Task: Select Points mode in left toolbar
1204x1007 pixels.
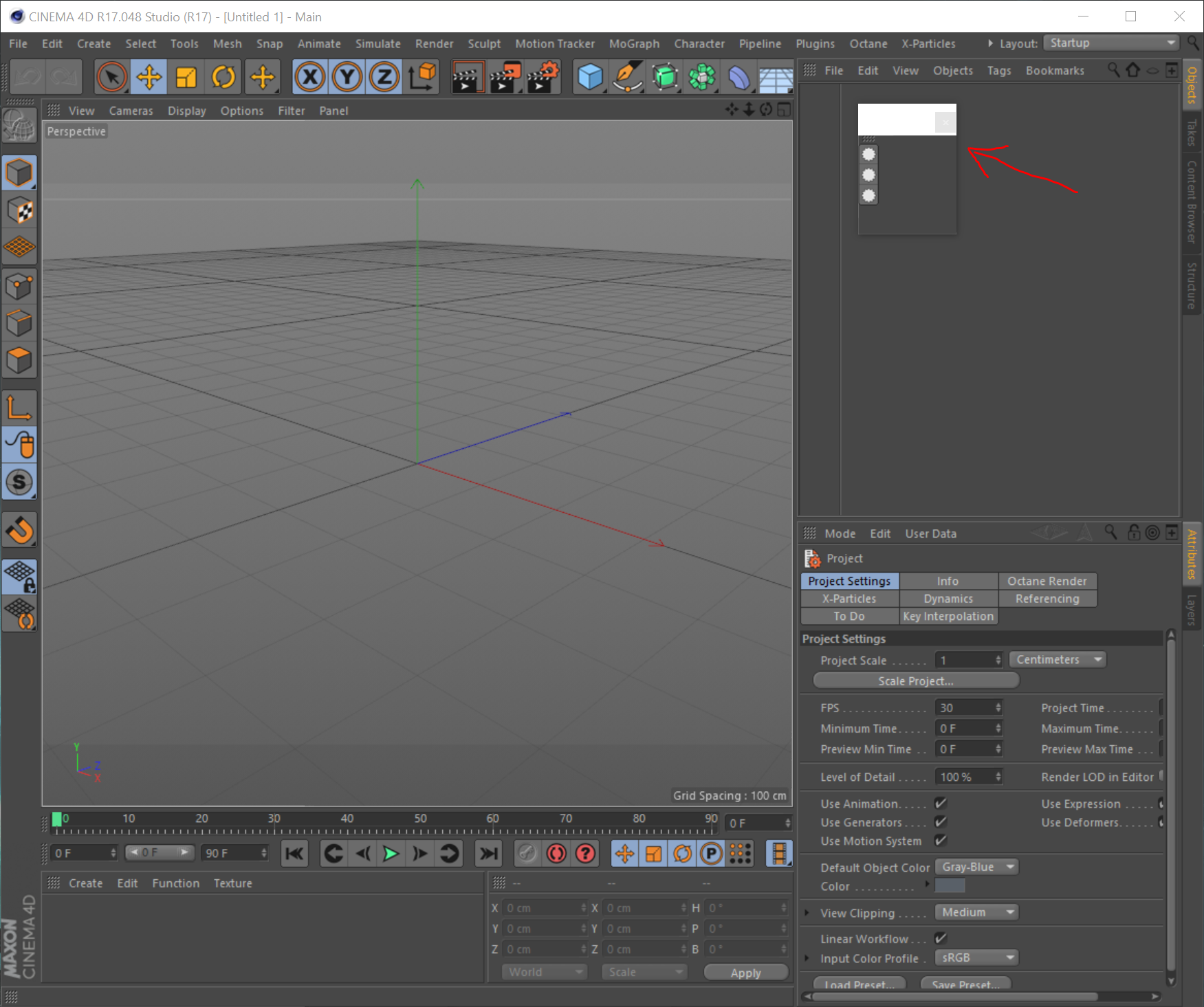Action: pyautogui.click(x=19, y=286)
